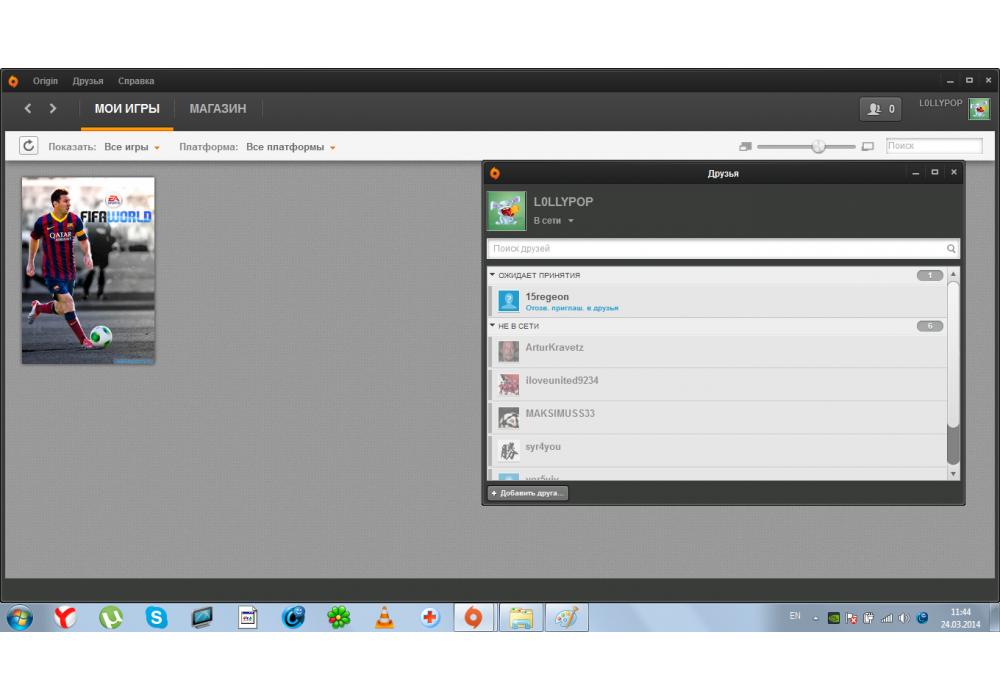Collapse the 'Не в сети' friends group

click(492, 326)
